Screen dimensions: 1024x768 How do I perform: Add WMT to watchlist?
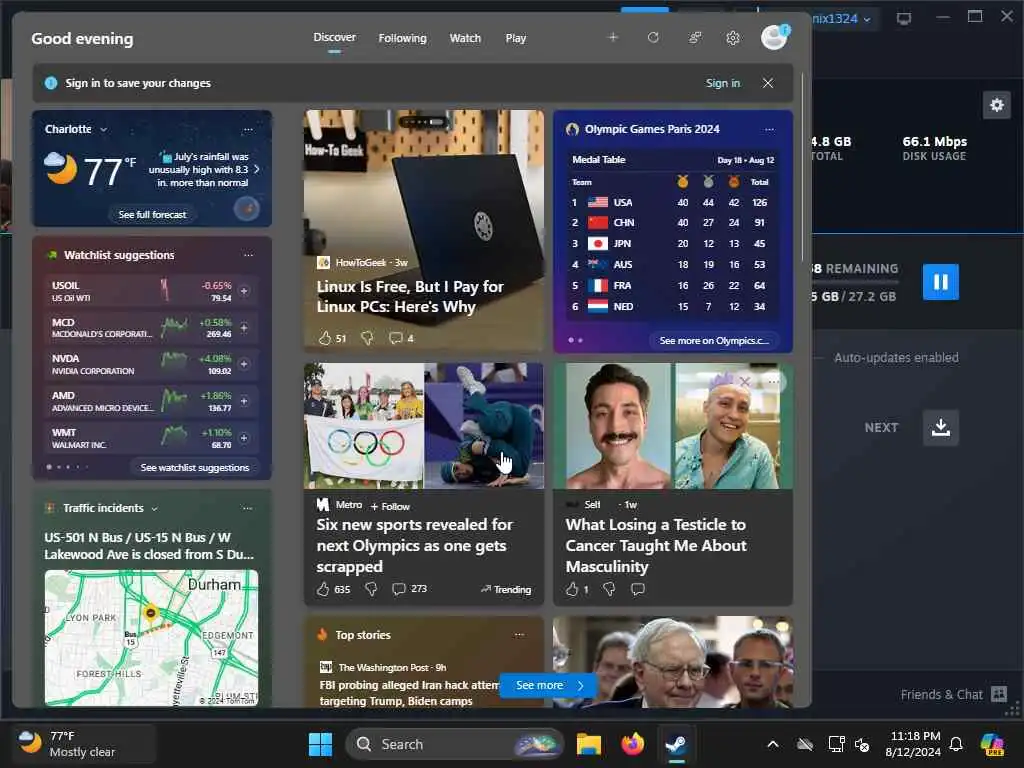coord(244,438)
